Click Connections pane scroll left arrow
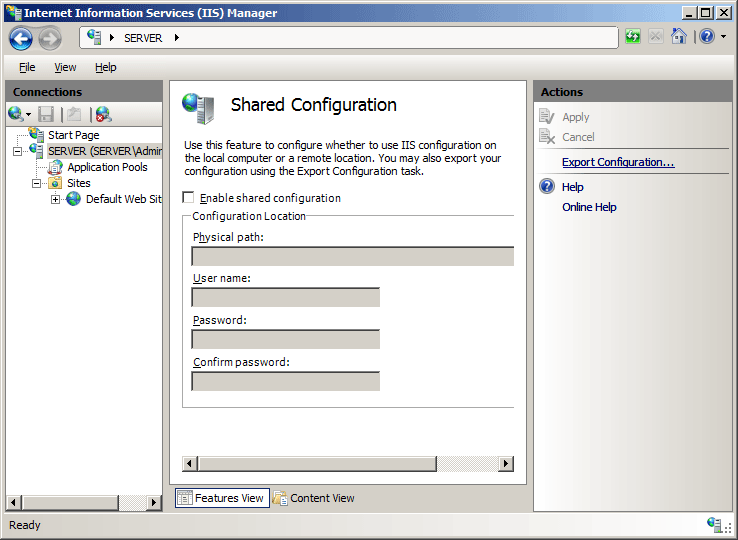 14,503
